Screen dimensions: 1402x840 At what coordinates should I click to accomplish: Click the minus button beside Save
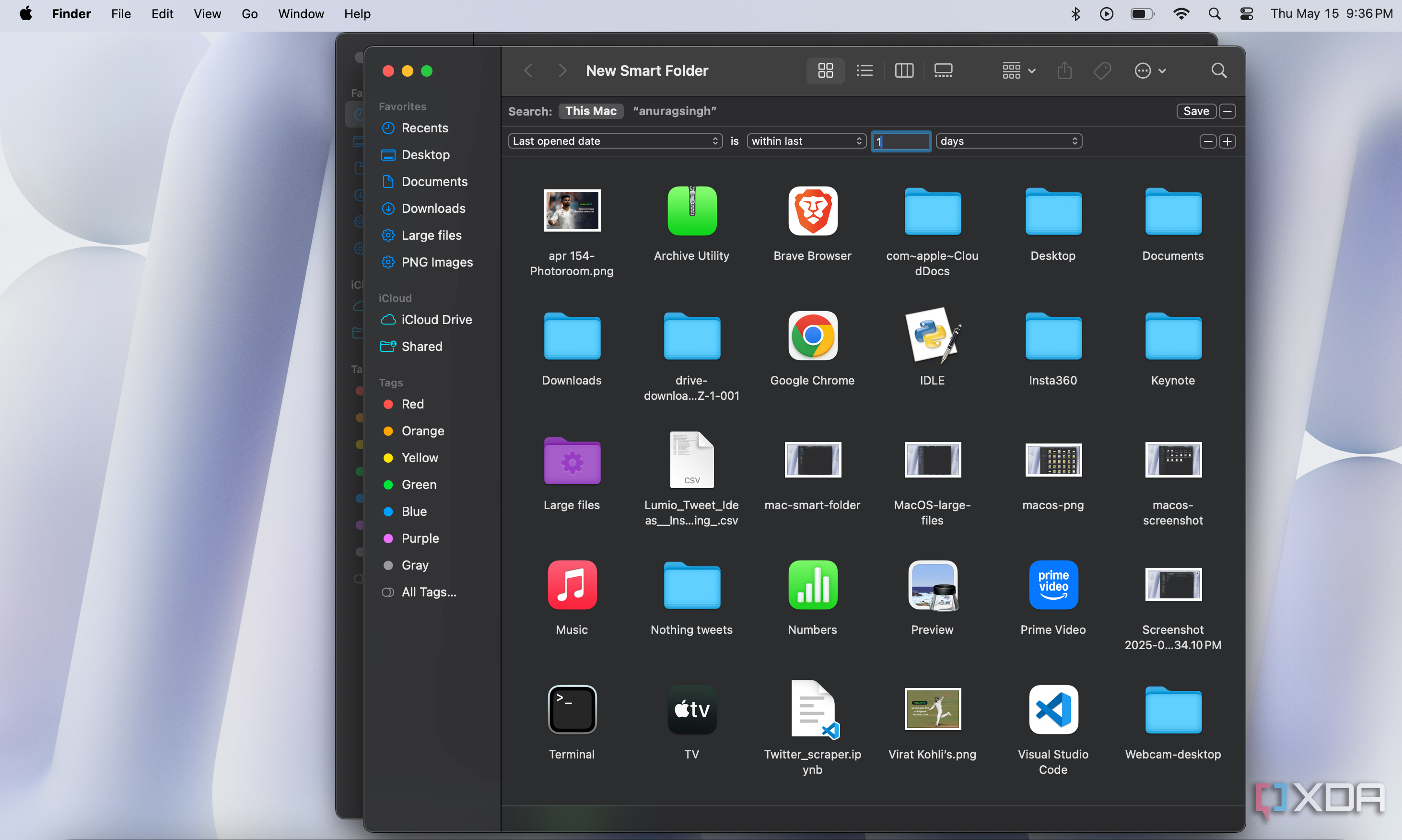[x=1227, y=111]
